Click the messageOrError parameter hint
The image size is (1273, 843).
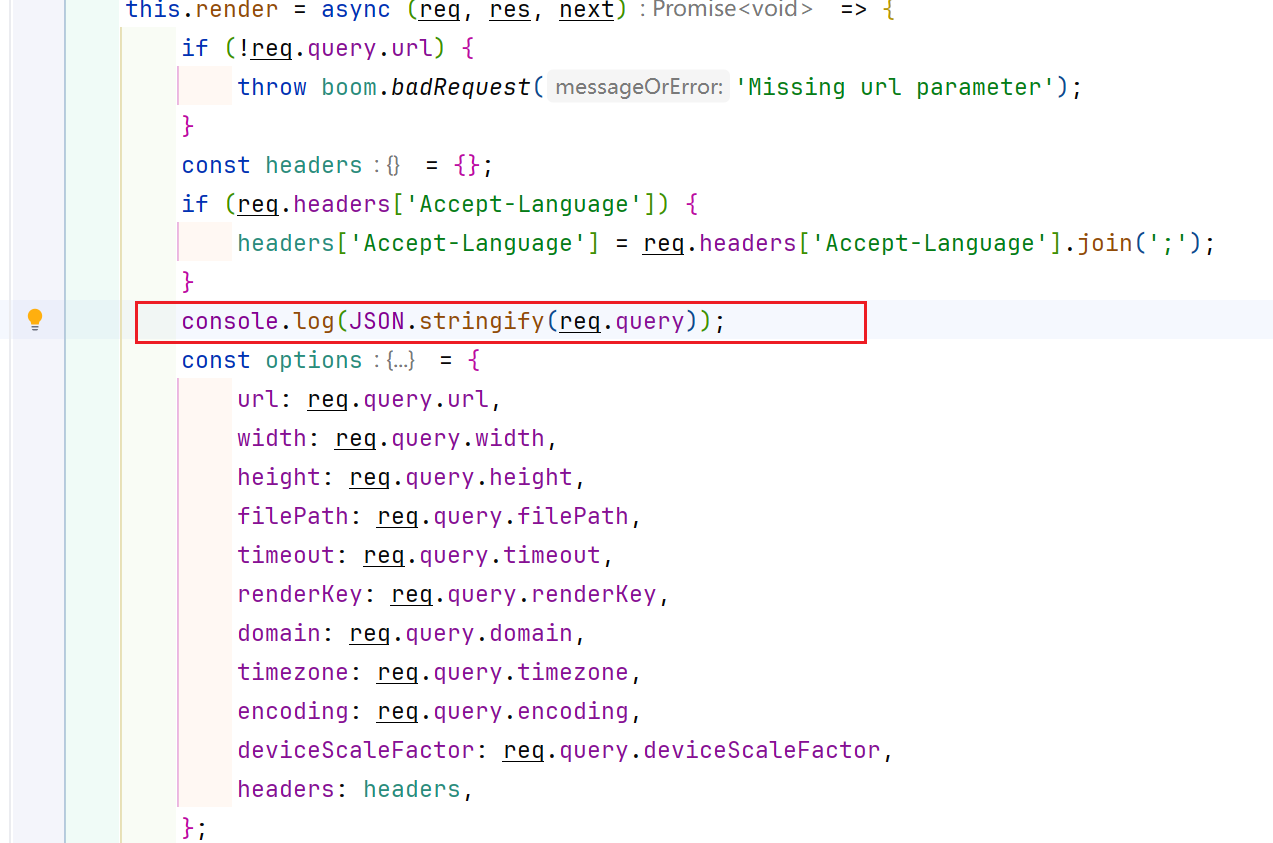pyautogui.click(x=638, y=87)
